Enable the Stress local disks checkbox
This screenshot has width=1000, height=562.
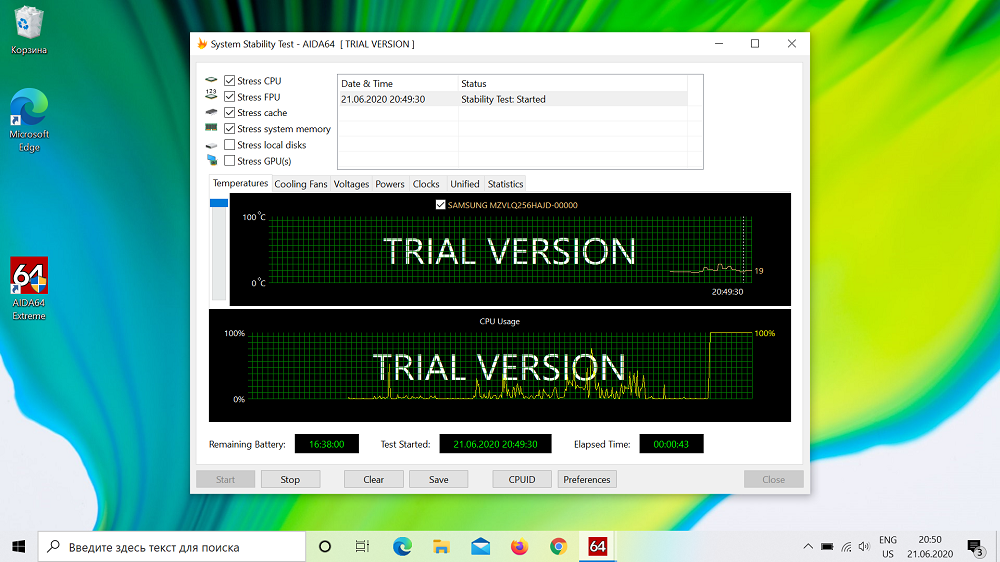click(x=230, y=145)
